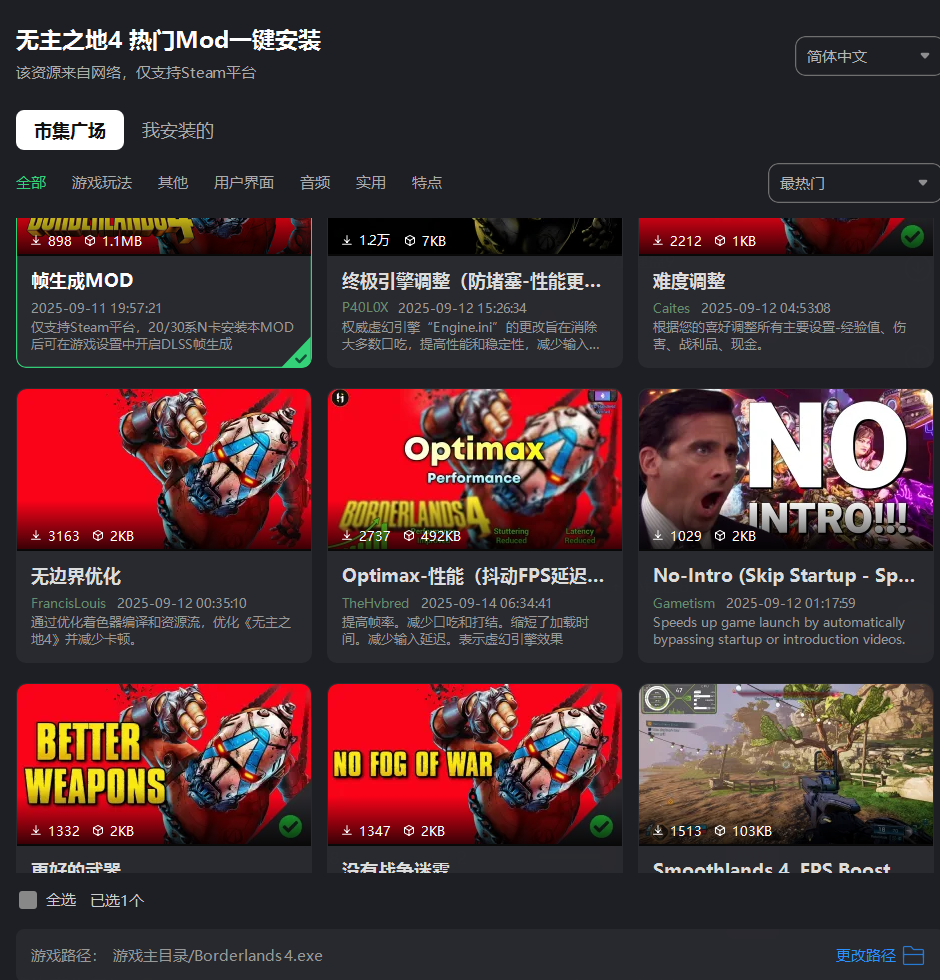Click download icon on No-Intro thumbnail
Viewport: 940px width, 980px height.
coord(658,536)
